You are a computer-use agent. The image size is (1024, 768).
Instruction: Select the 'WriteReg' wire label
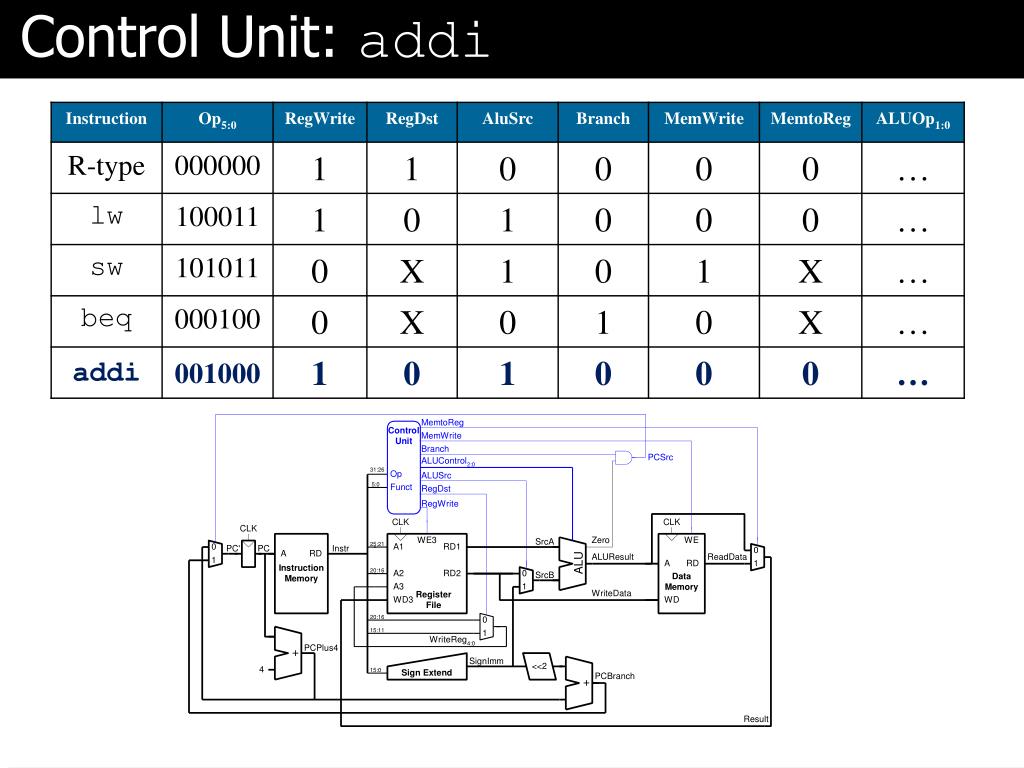click(x=452, y=640)
